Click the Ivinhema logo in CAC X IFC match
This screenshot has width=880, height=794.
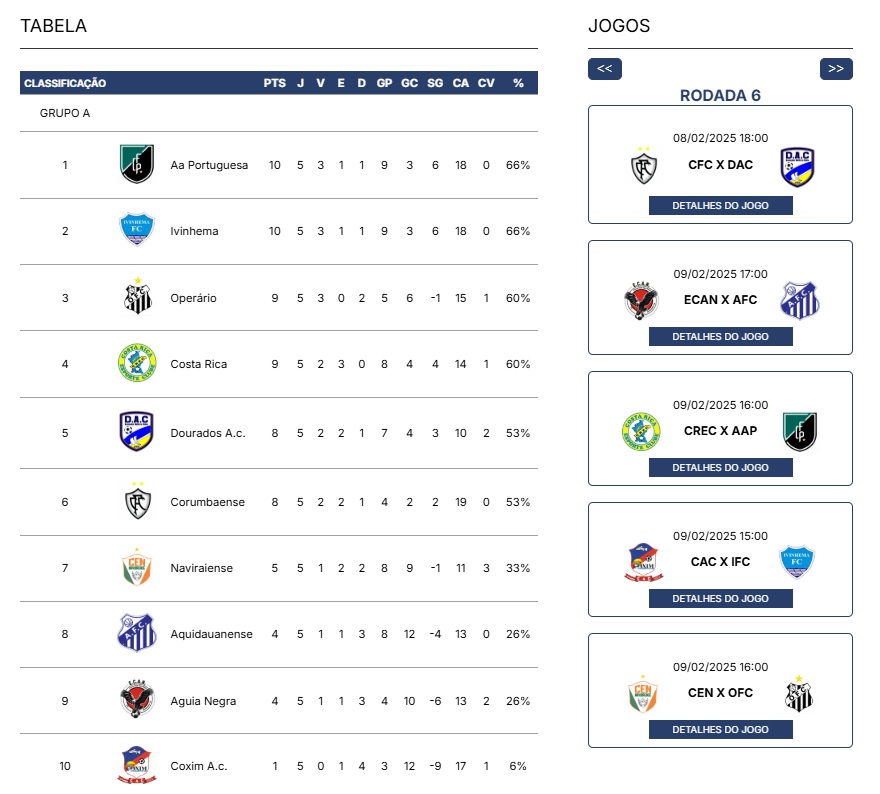(x=797, y=561)
